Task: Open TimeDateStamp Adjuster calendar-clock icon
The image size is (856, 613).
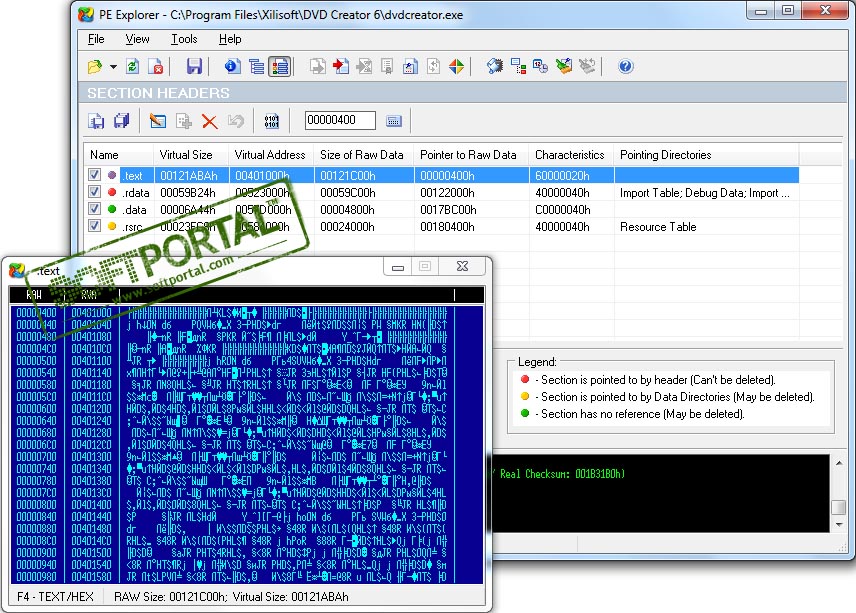Action: tap(540, 67)
